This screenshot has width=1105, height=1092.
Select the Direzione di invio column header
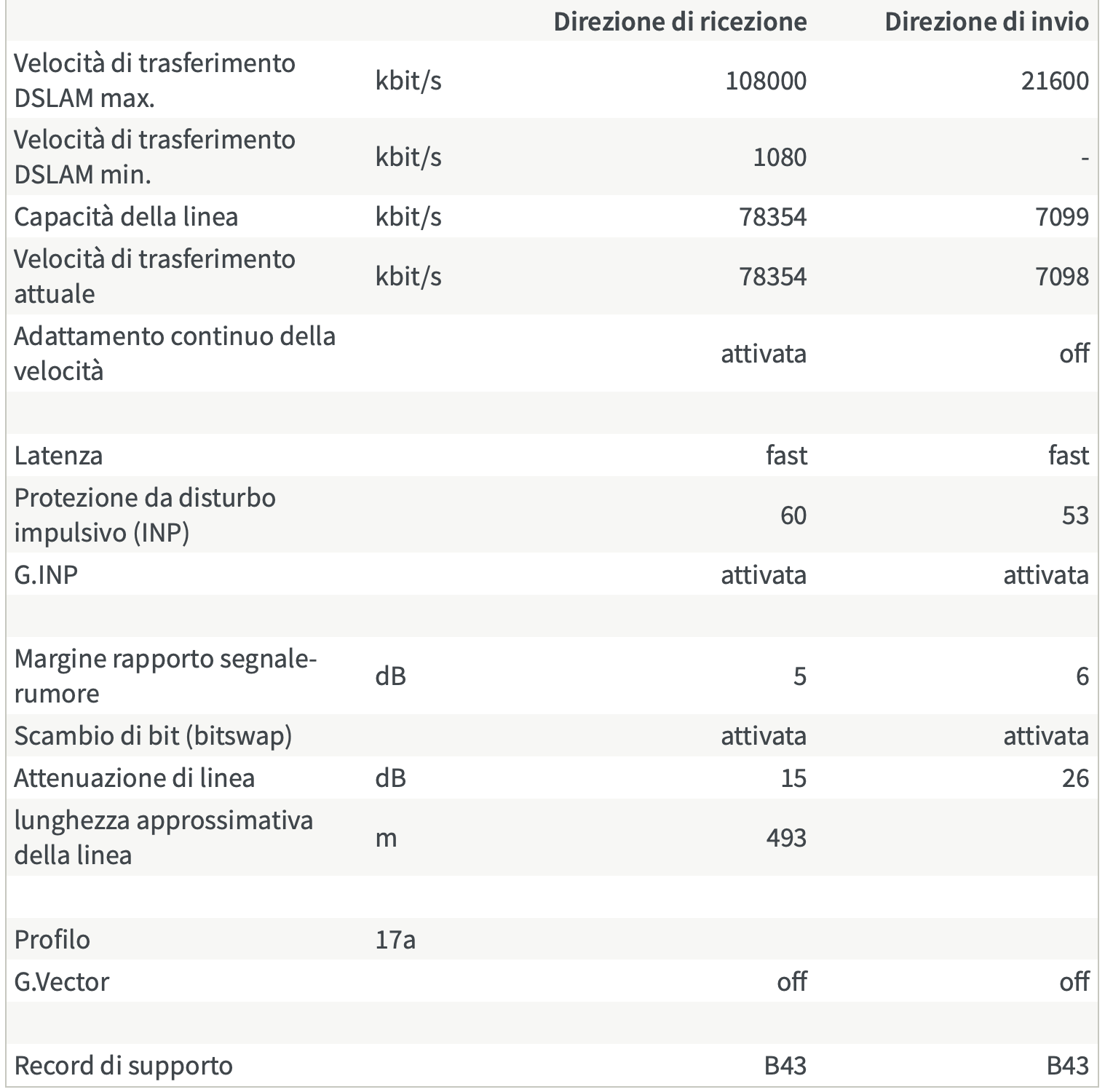point(986,22)
